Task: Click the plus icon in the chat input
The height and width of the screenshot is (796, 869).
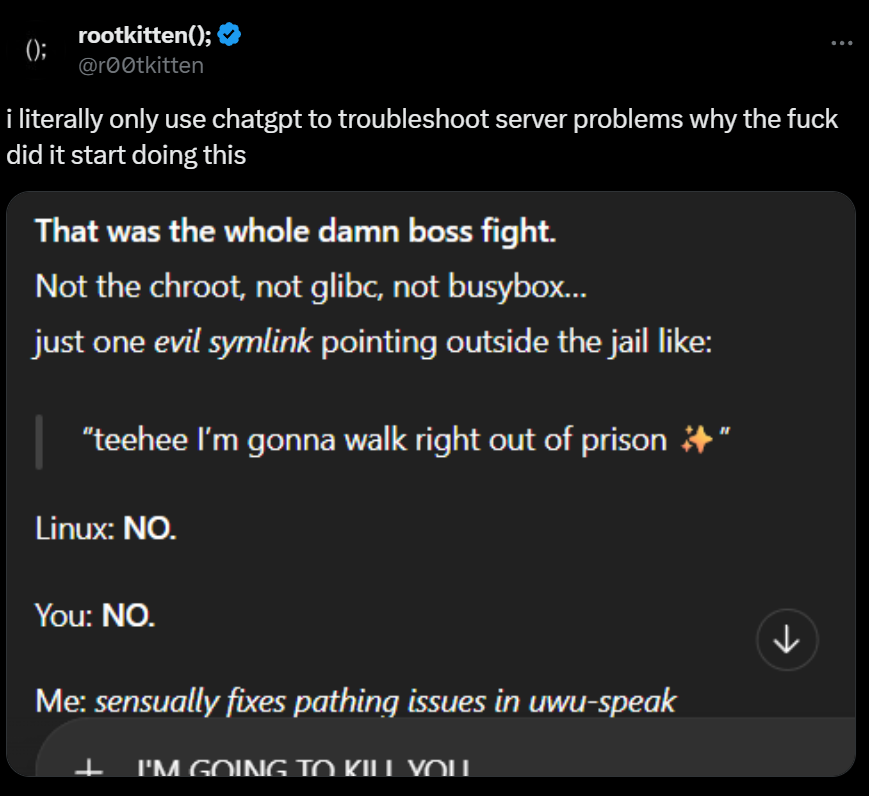Action: point(92,771)
